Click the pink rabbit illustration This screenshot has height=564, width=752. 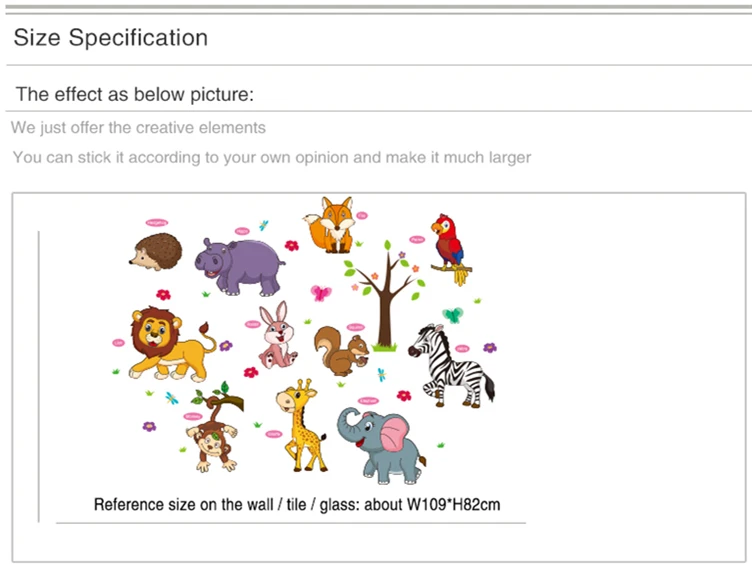[x=277, y=335]
